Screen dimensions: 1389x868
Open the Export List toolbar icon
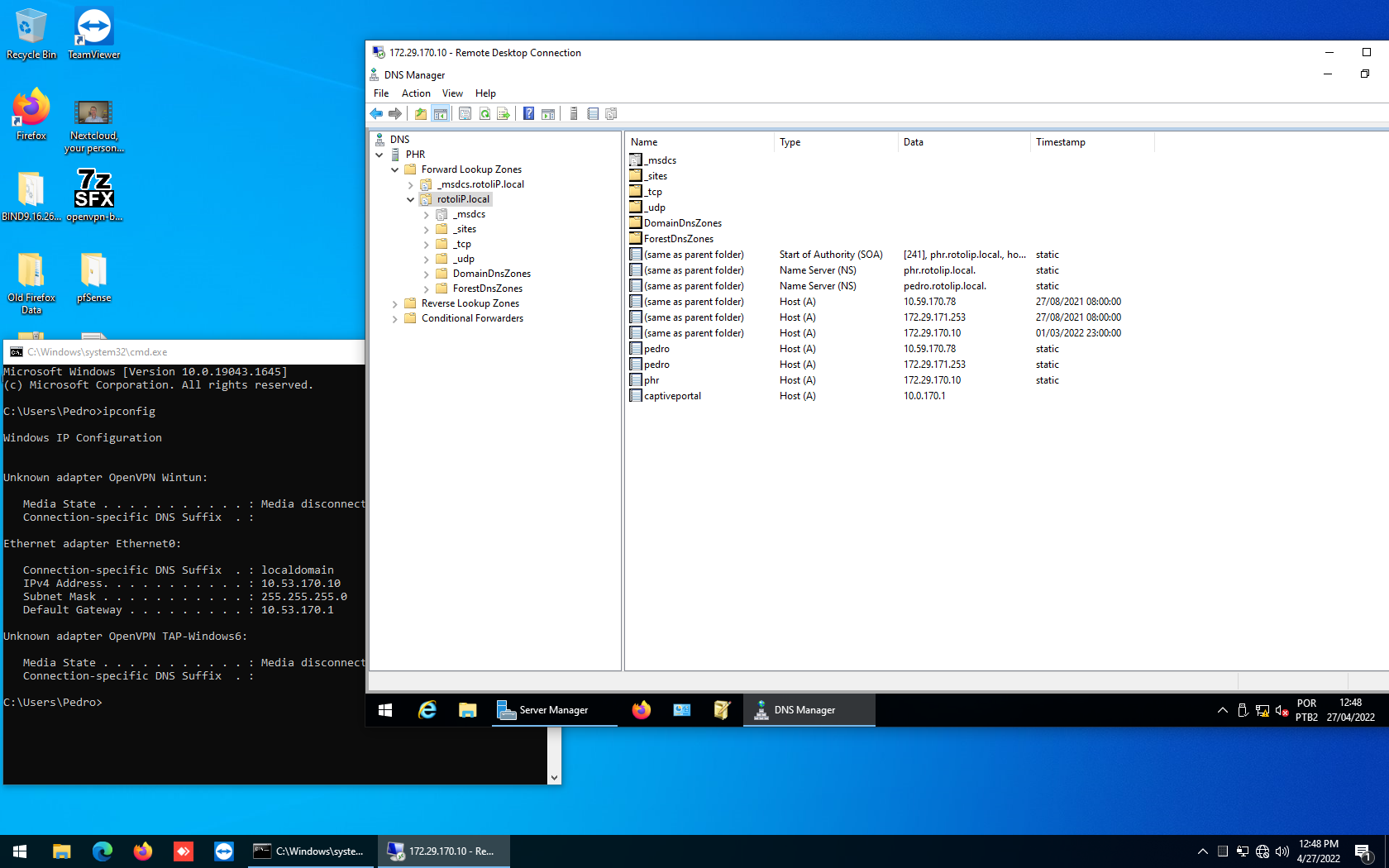pyautogui.click(x=504, y=113)
